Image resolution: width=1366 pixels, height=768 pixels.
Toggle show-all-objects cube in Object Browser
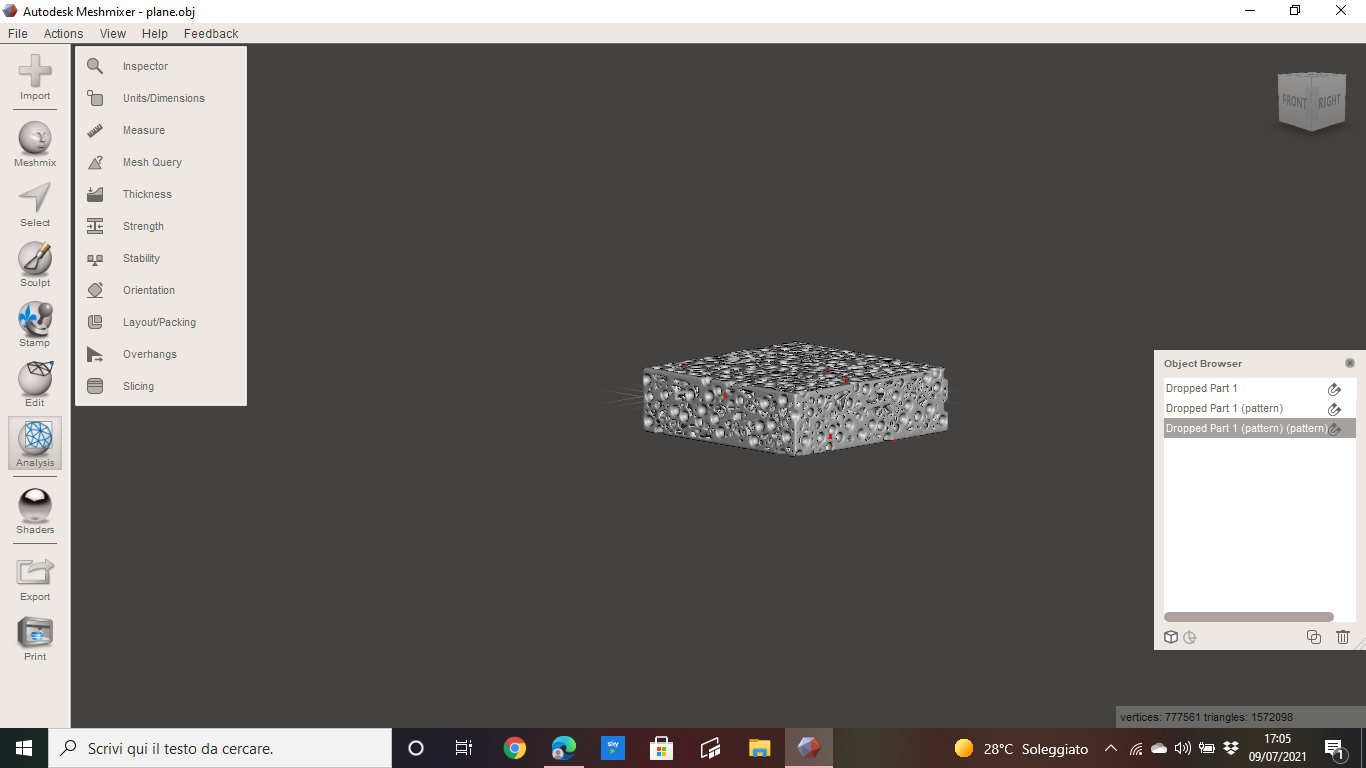pyautogui.click(x=1171, y=637)
